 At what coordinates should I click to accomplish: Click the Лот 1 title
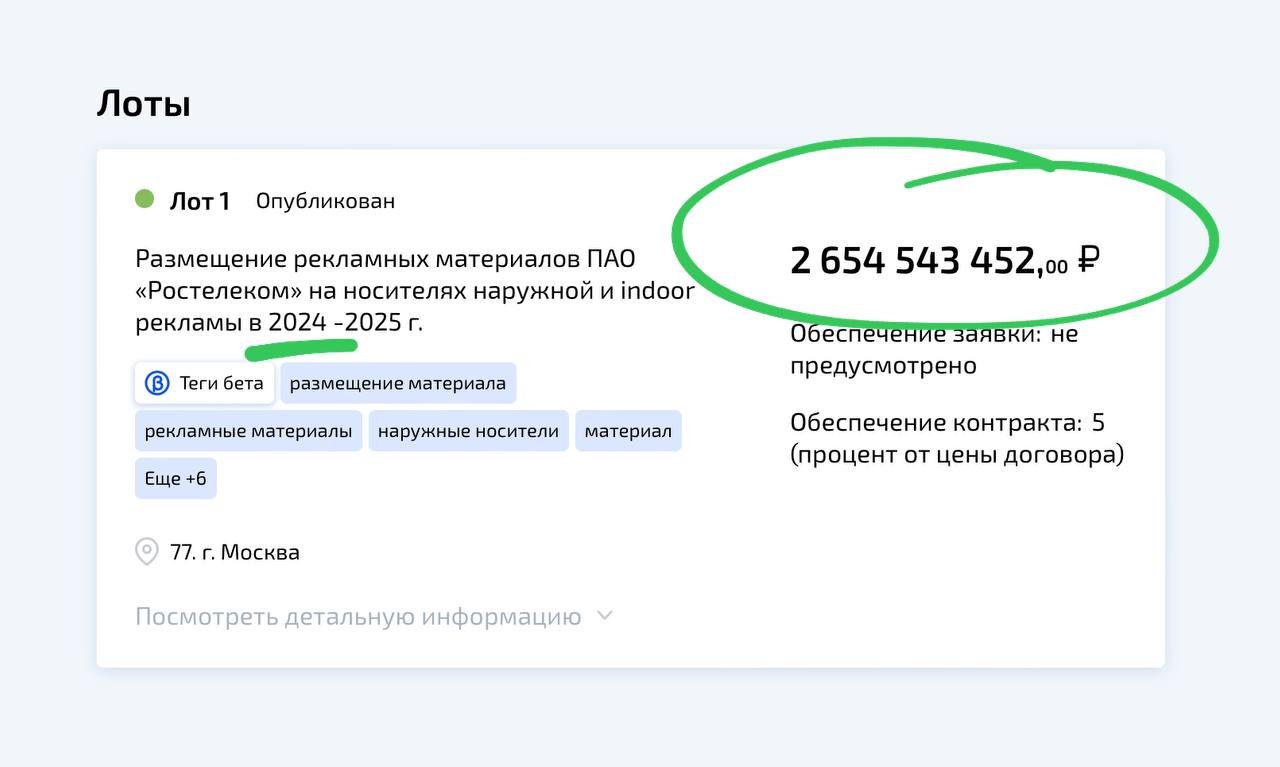pos(199,201)
